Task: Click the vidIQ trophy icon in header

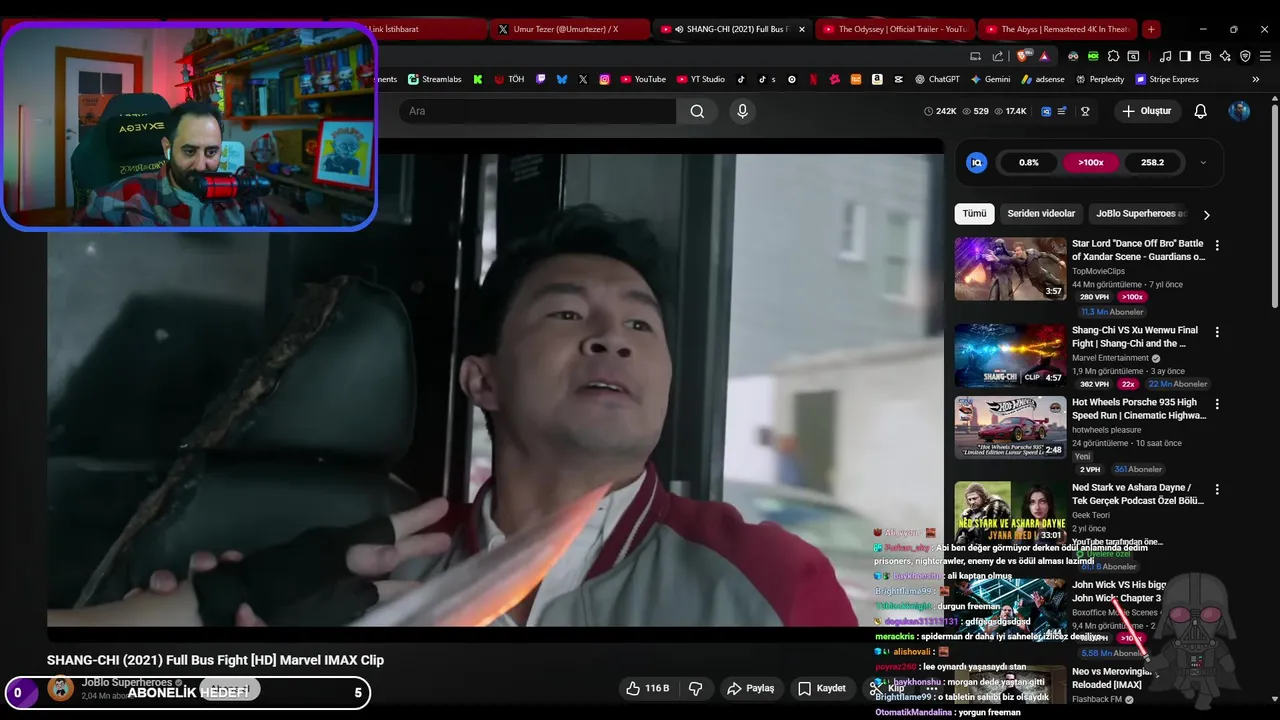Action: 1085,111
